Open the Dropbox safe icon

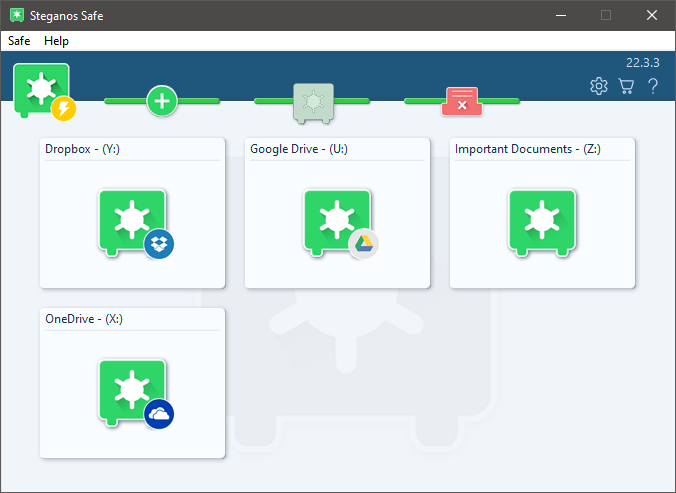[x=136, y=224]
